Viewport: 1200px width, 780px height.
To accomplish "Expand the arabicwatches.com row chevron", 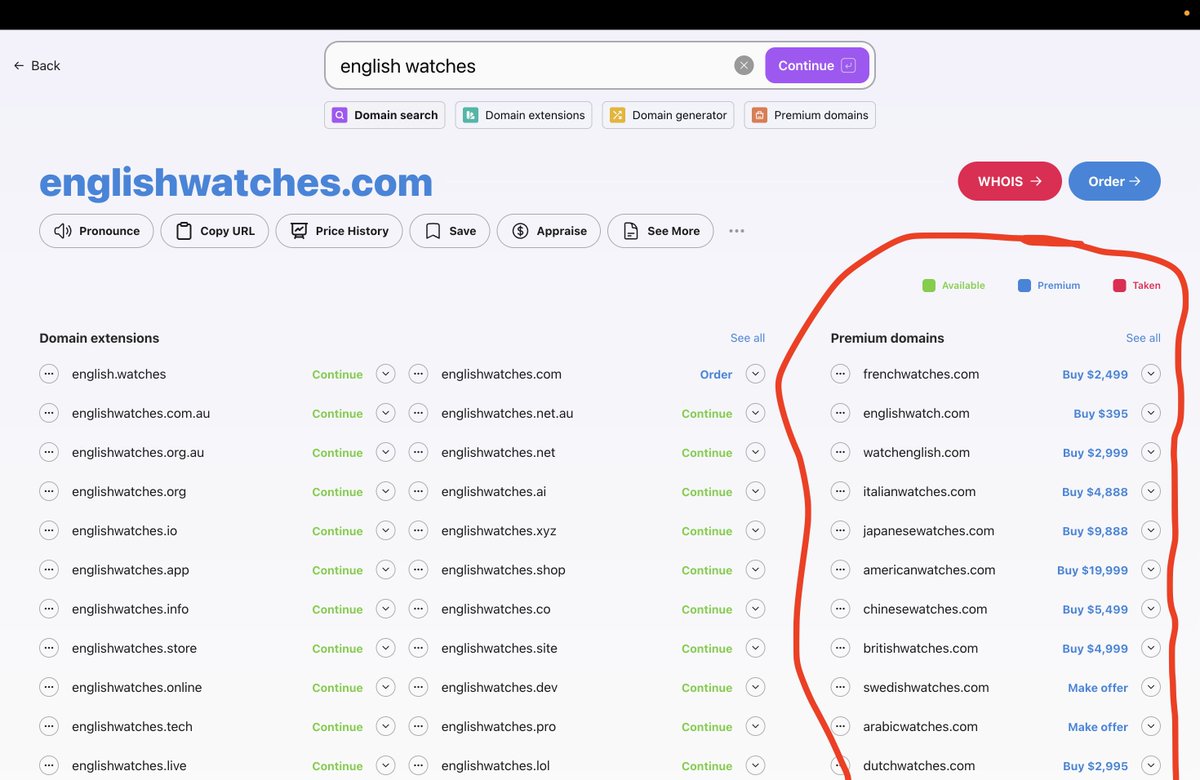I will (x=1151, y=726).
